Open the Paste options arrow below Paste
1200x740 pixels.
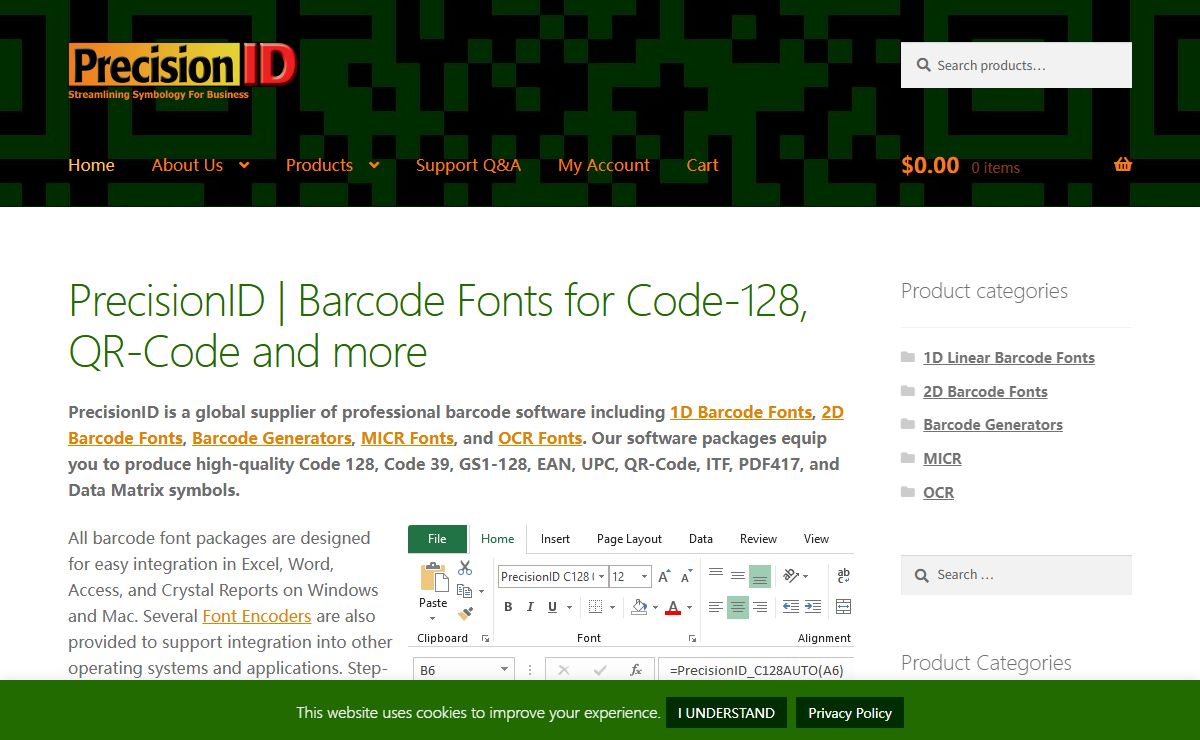tap(433, 617)
